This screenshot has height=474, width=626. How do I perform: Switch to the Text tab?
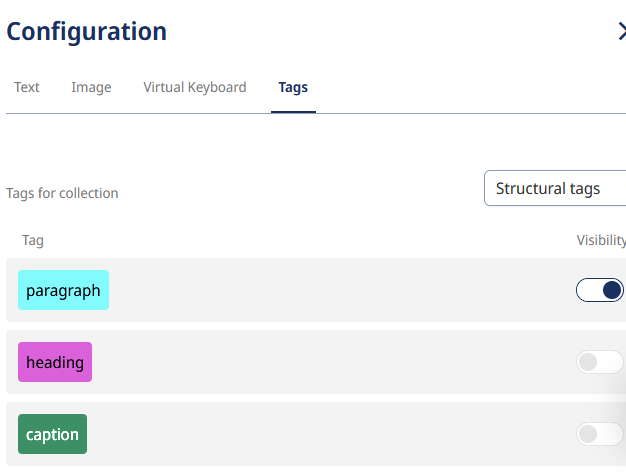27,88
